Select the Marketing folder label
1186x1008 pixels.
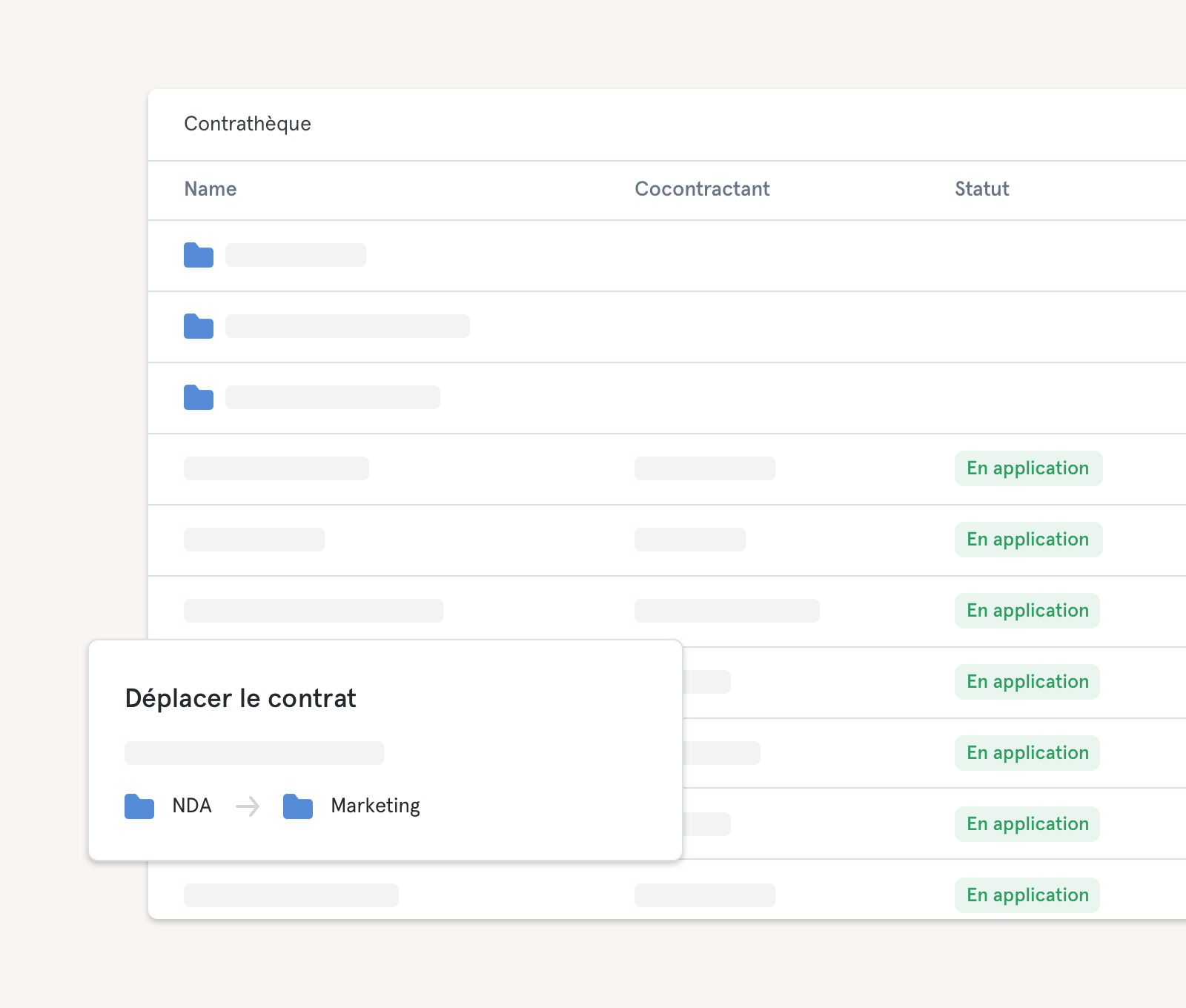[375, 806]
